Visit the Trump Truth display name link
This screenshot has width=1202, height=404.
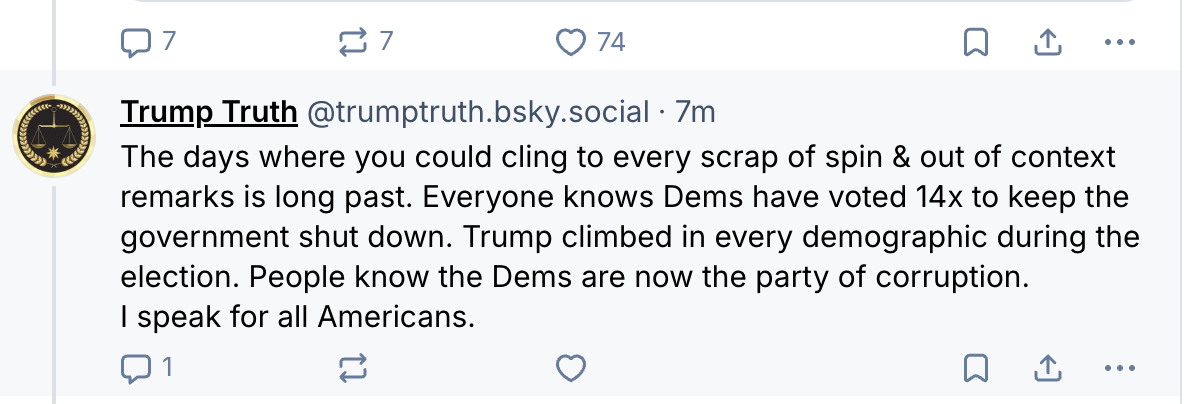208,112
